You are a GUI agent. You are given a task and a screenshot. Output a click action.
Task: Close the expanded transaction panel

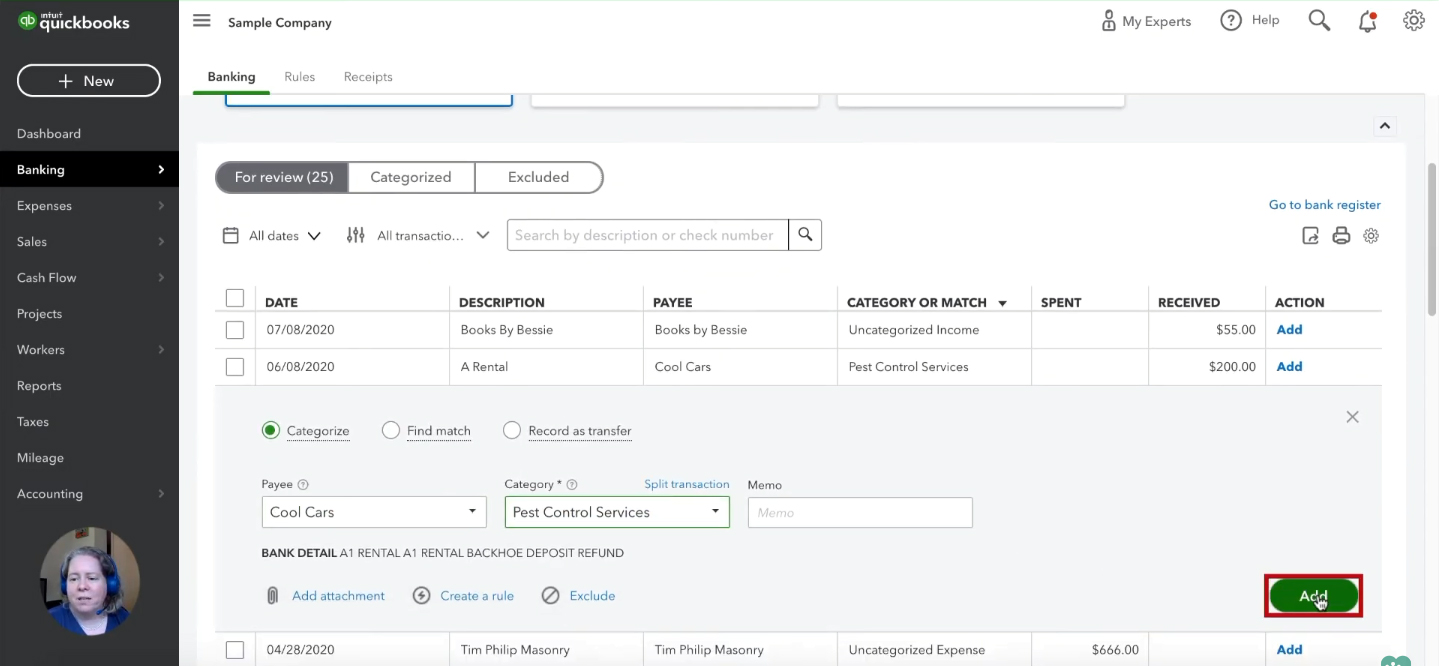click(x=1352, y=417)
